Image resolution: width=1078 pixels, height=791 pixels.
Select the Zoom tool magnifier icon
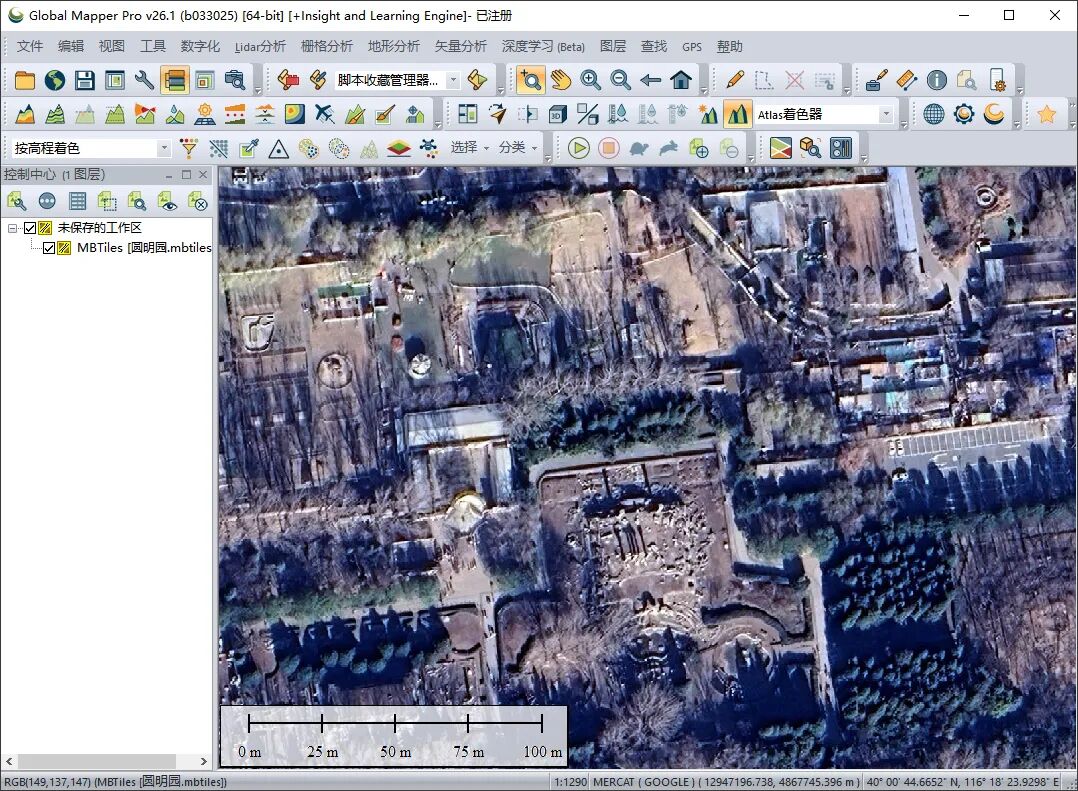531,80
